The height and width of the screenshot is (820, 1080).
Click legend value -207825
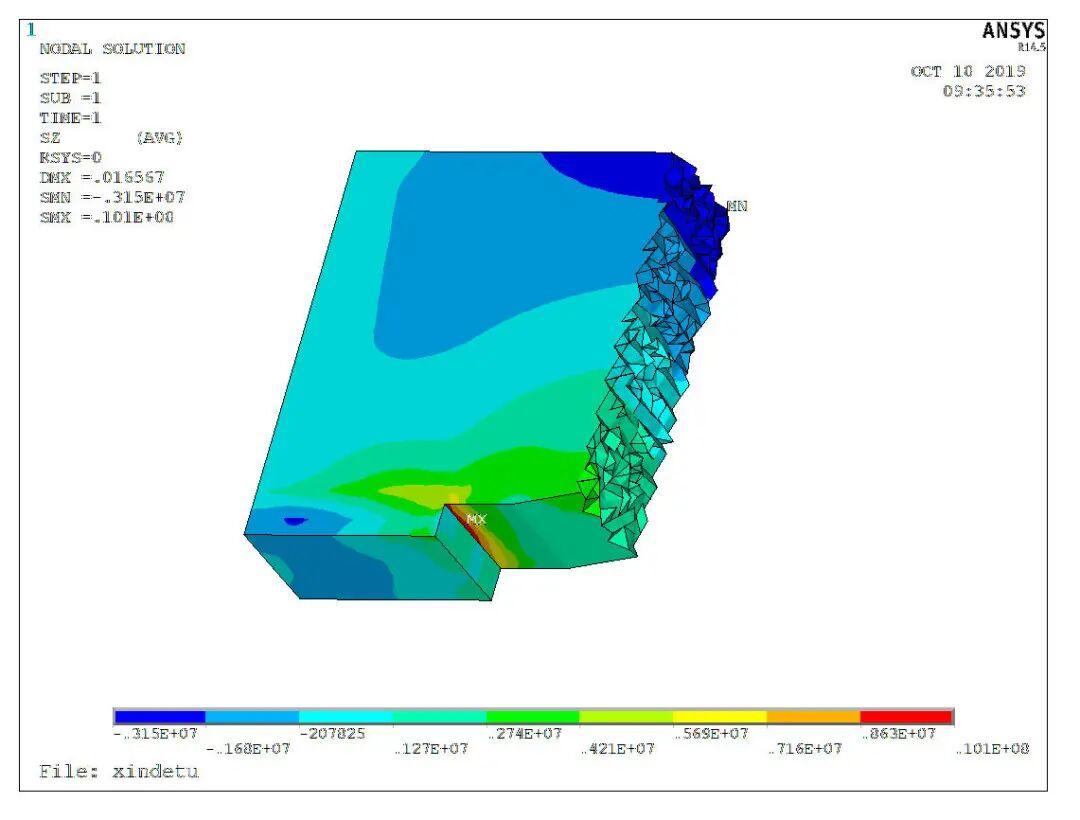click(x=332, y=734)
